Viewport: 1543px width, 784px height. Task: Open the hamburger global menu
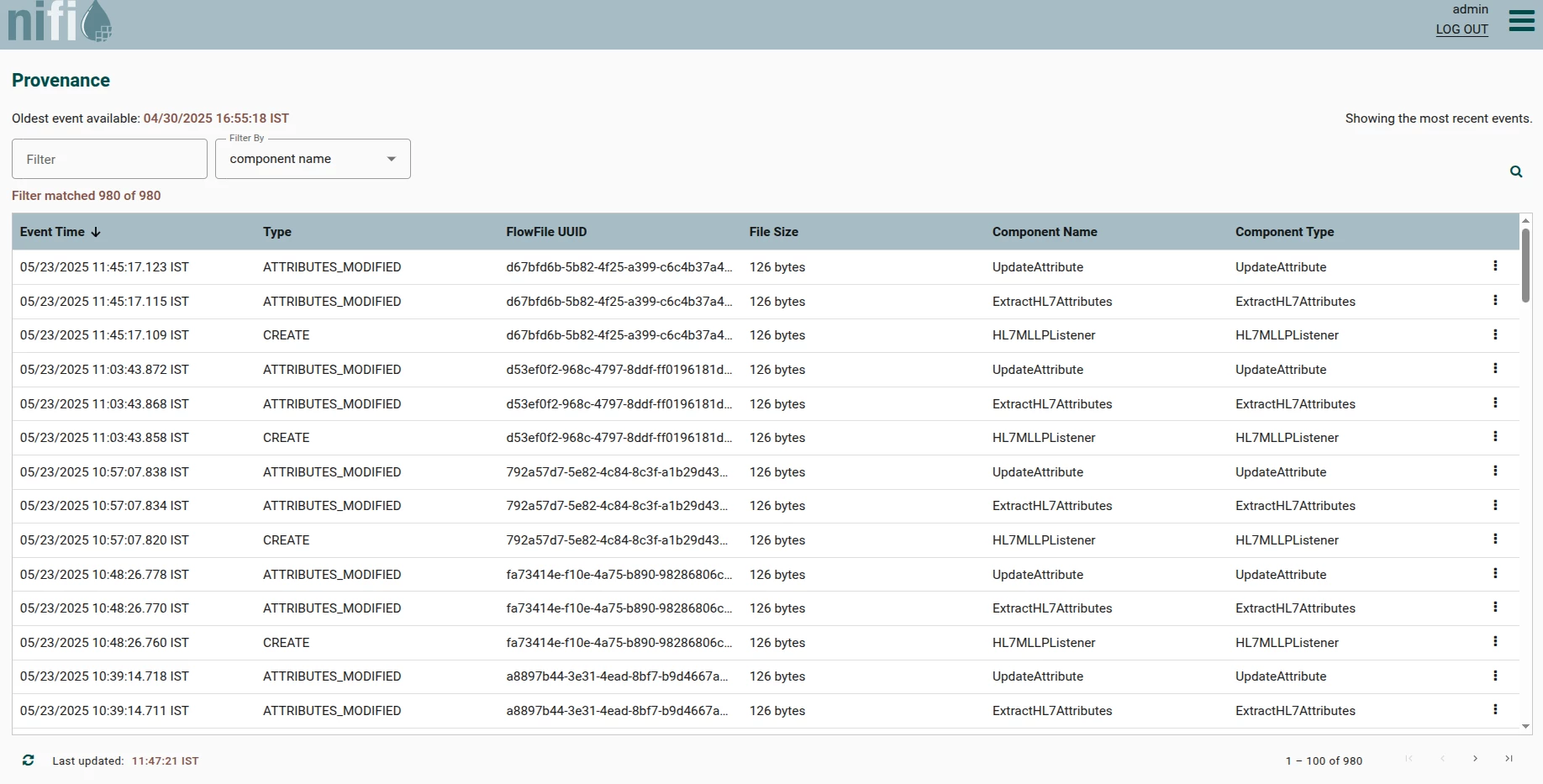click(1521, 21)
